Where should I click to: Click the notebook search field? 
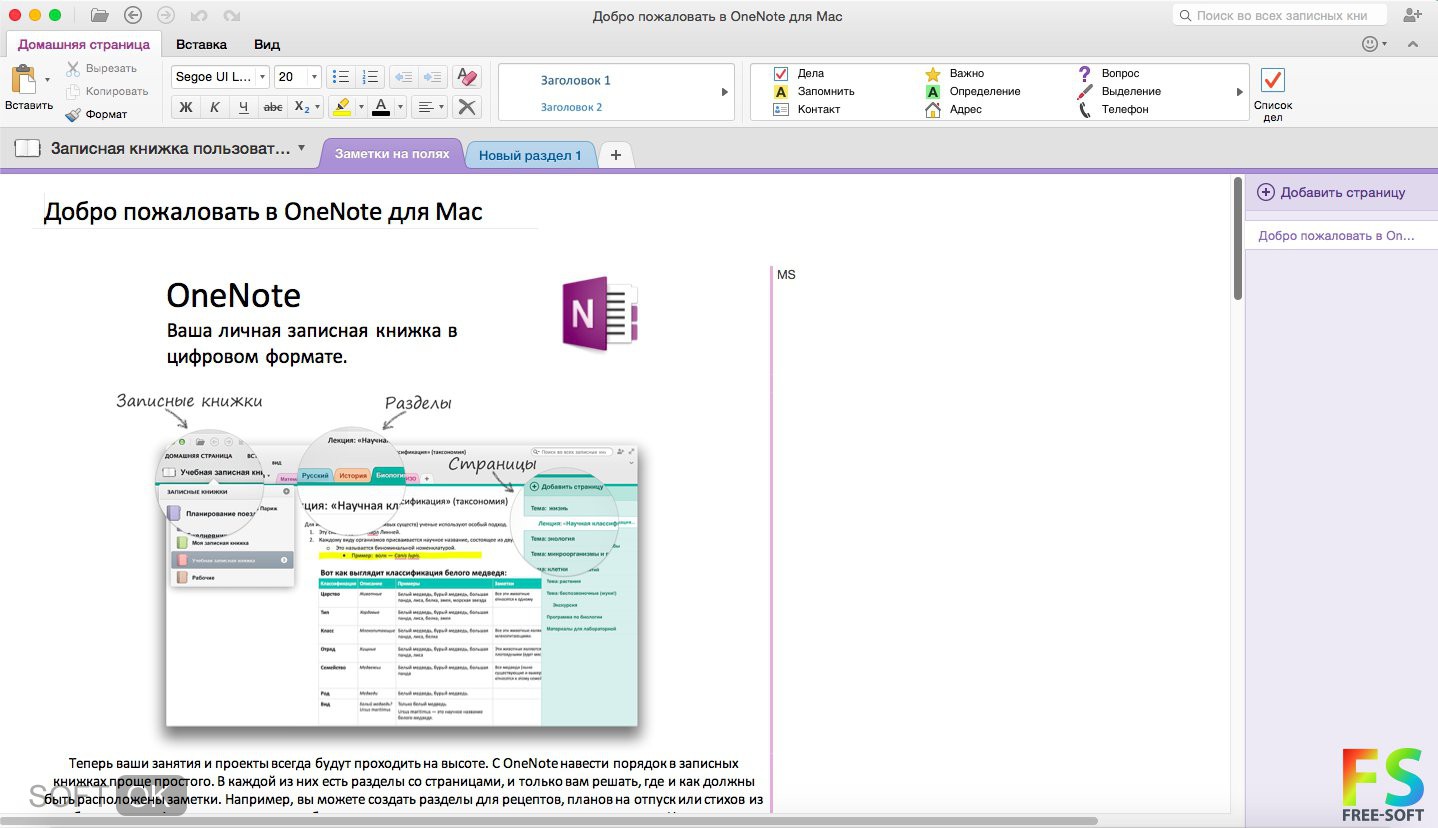pyautogui.click(x=1281, y=15)
